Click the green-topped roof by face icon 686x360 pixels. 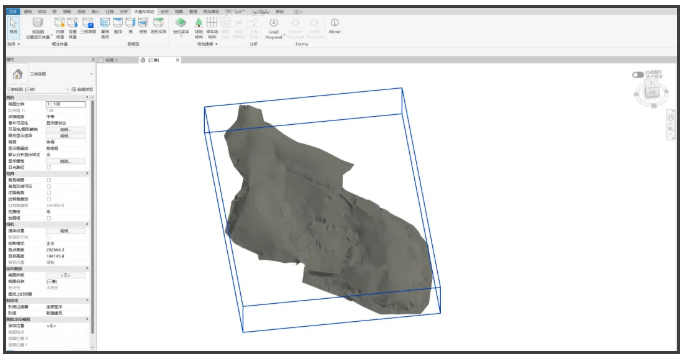(x=159, y=26)
